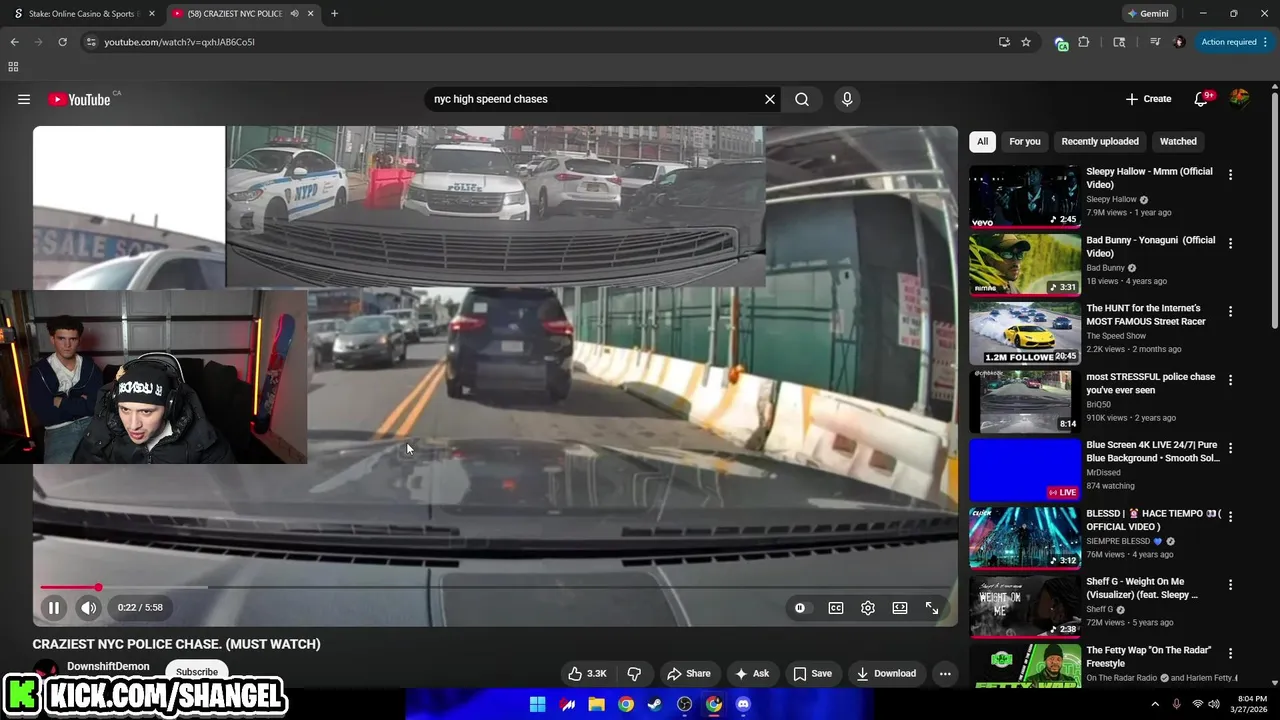The image size is (1280, 720).
Task: Open Chrome media controls icon
Action: click(x=1155, y=42)
